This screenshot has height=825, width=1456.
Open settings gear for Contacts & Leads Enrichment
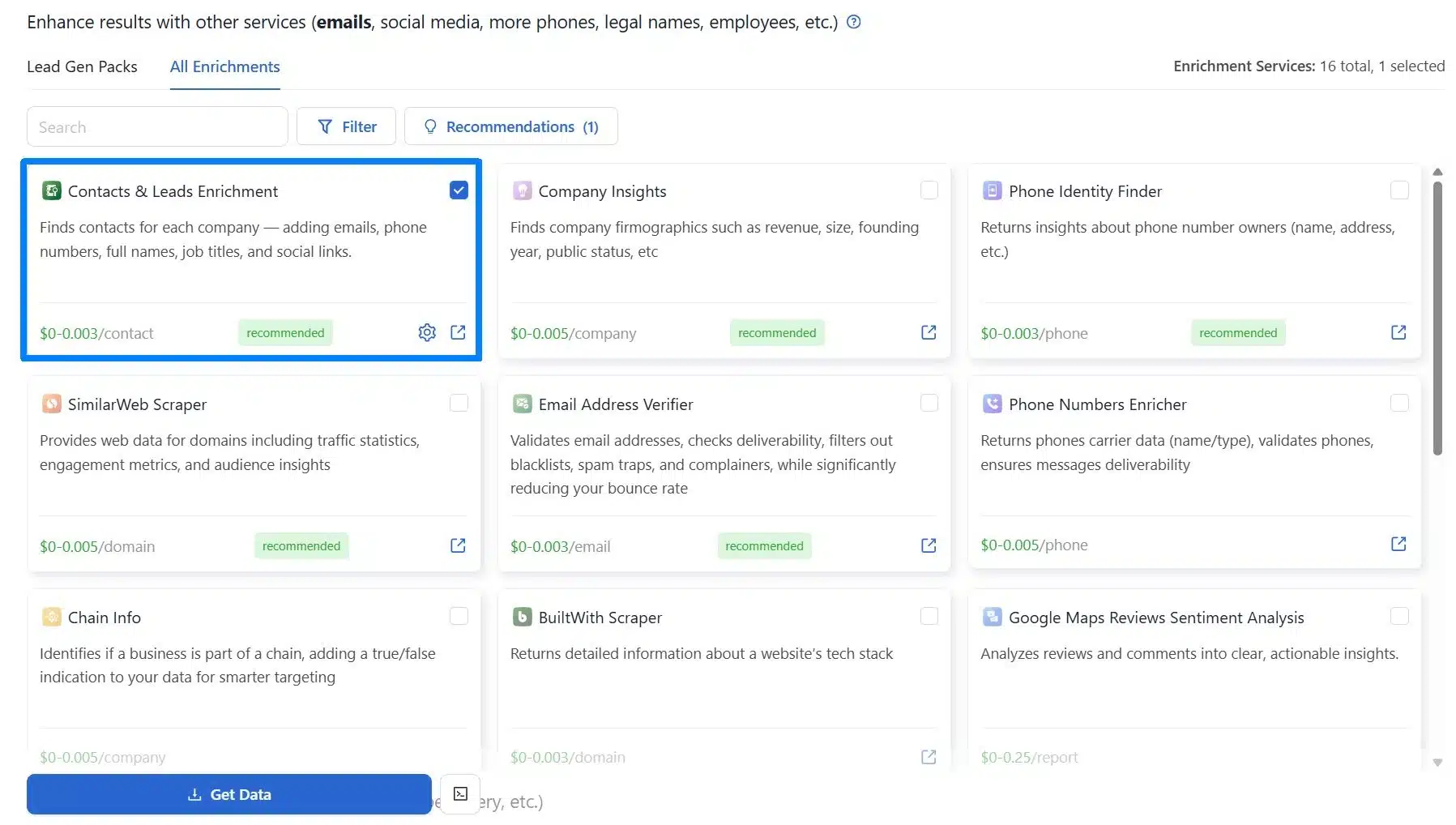(427, 332)
